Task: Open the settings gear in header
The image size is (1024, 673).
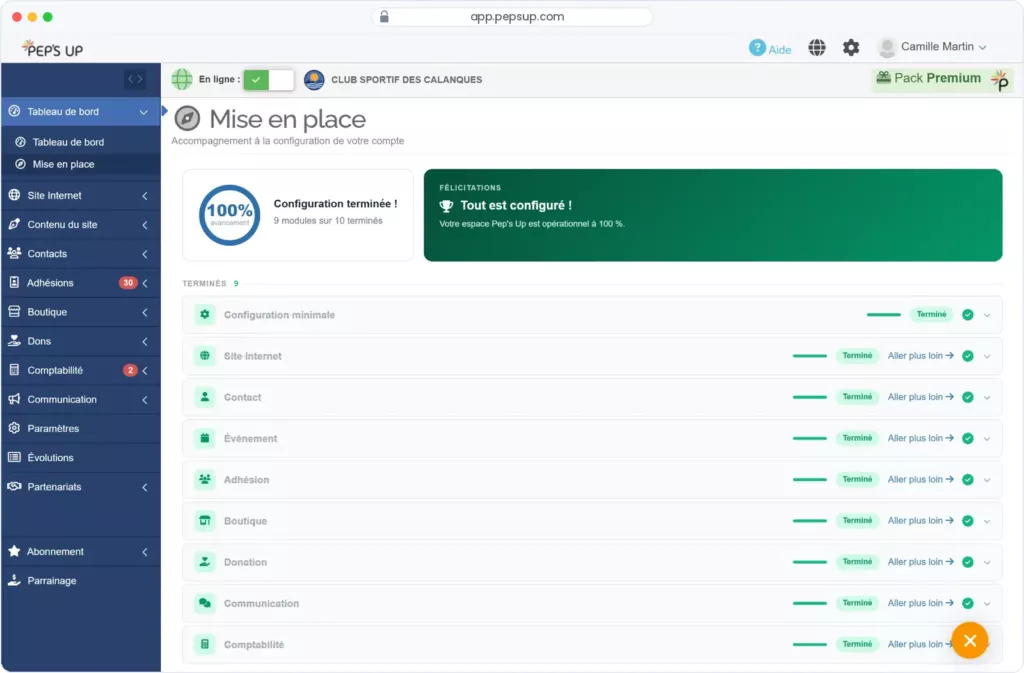Action: 850,47
